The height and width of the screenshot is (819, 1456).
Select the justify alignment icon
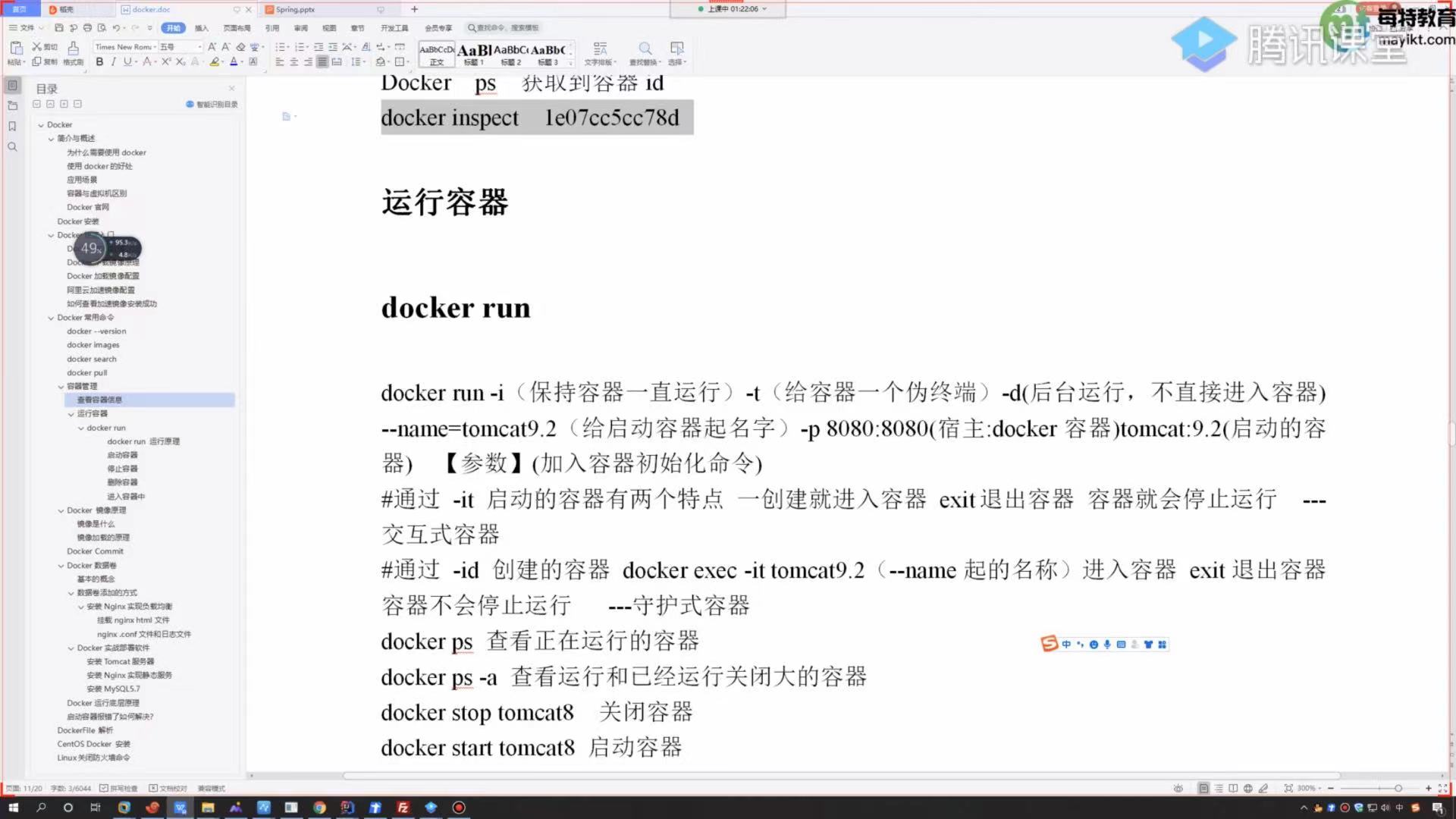tap(322, 62)
